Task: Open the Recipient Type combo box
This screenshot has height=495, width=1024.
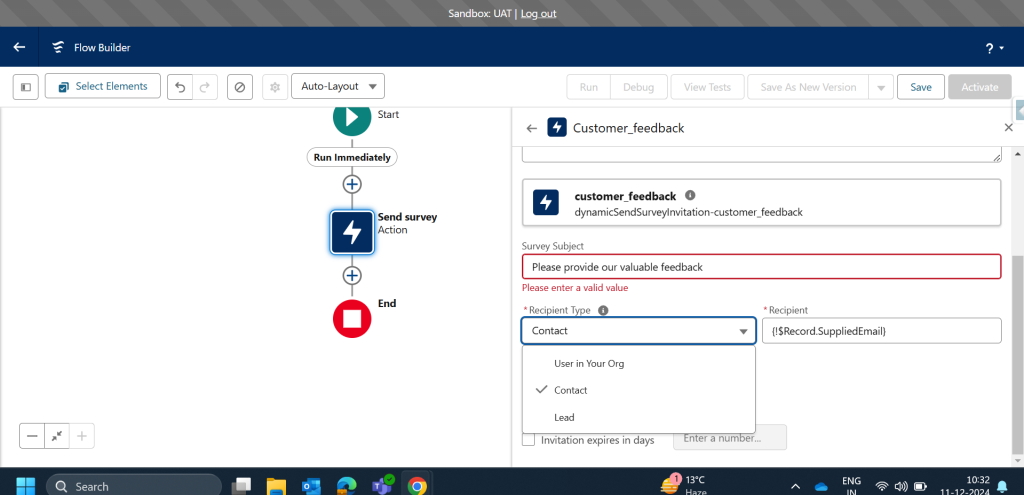Action: (x=637, y=331)
